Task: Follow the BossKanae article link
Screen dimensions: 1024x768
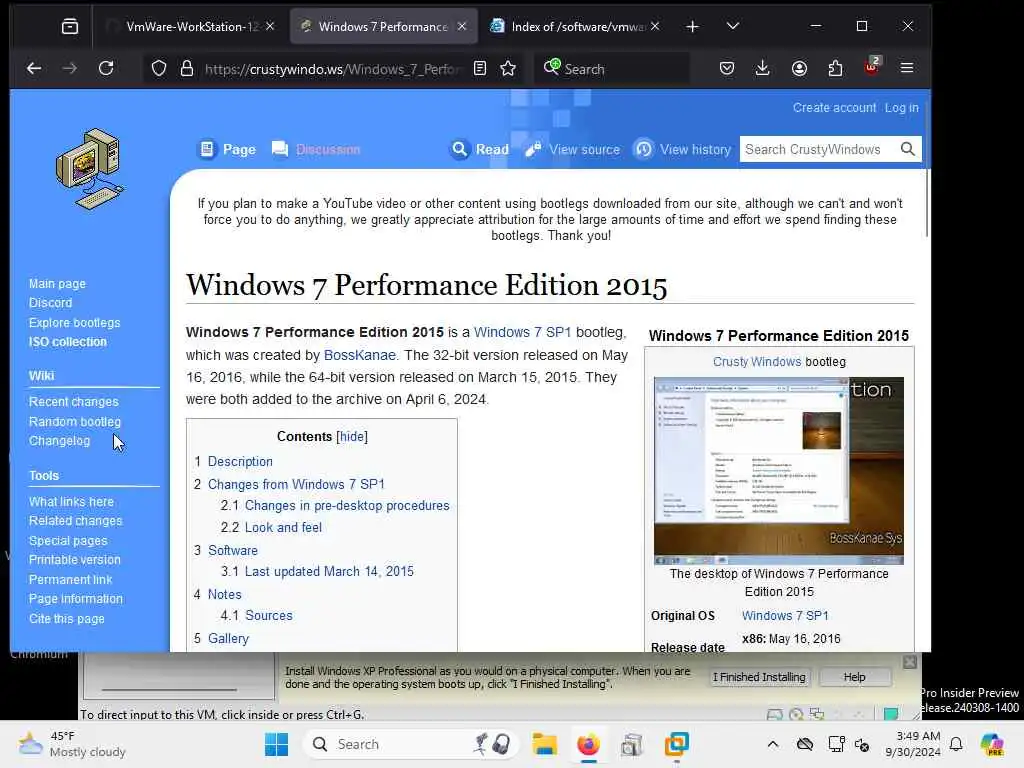Action: pyautogui.click(x=360, y=355)
